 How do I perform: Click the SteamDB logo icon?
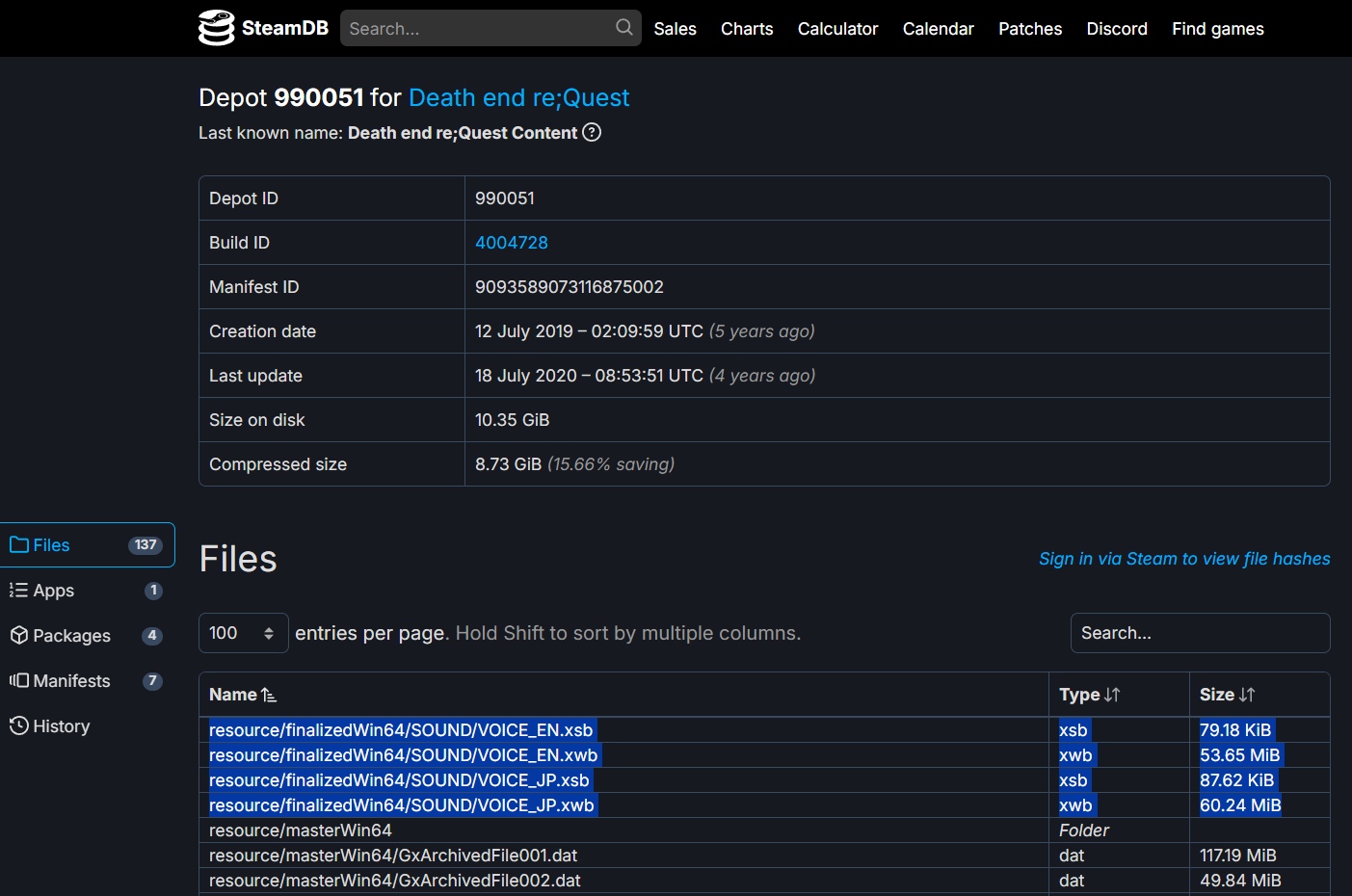tap(216, 28)
